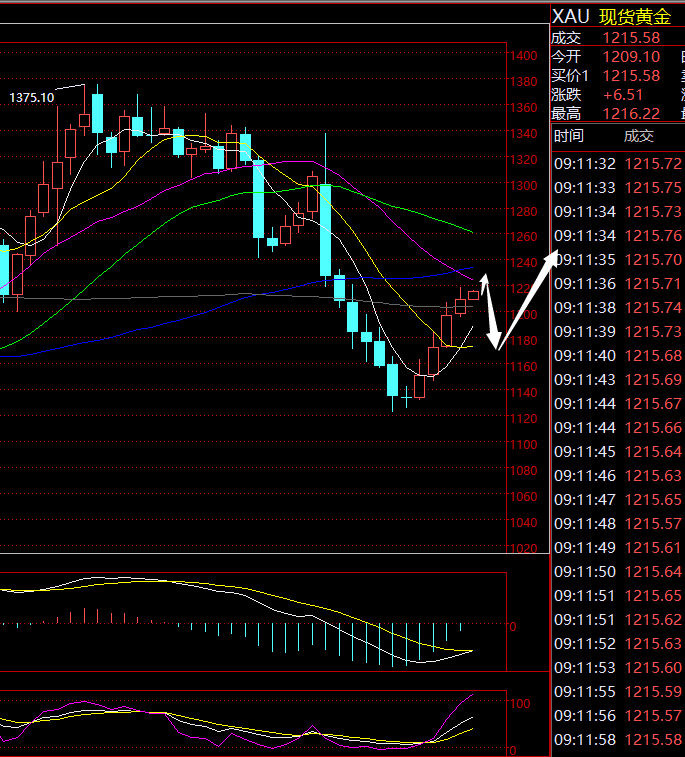This screenshot has height=757, width=685.
Task: Click the 1260 price axis label
Action: (x=524, y=237)
